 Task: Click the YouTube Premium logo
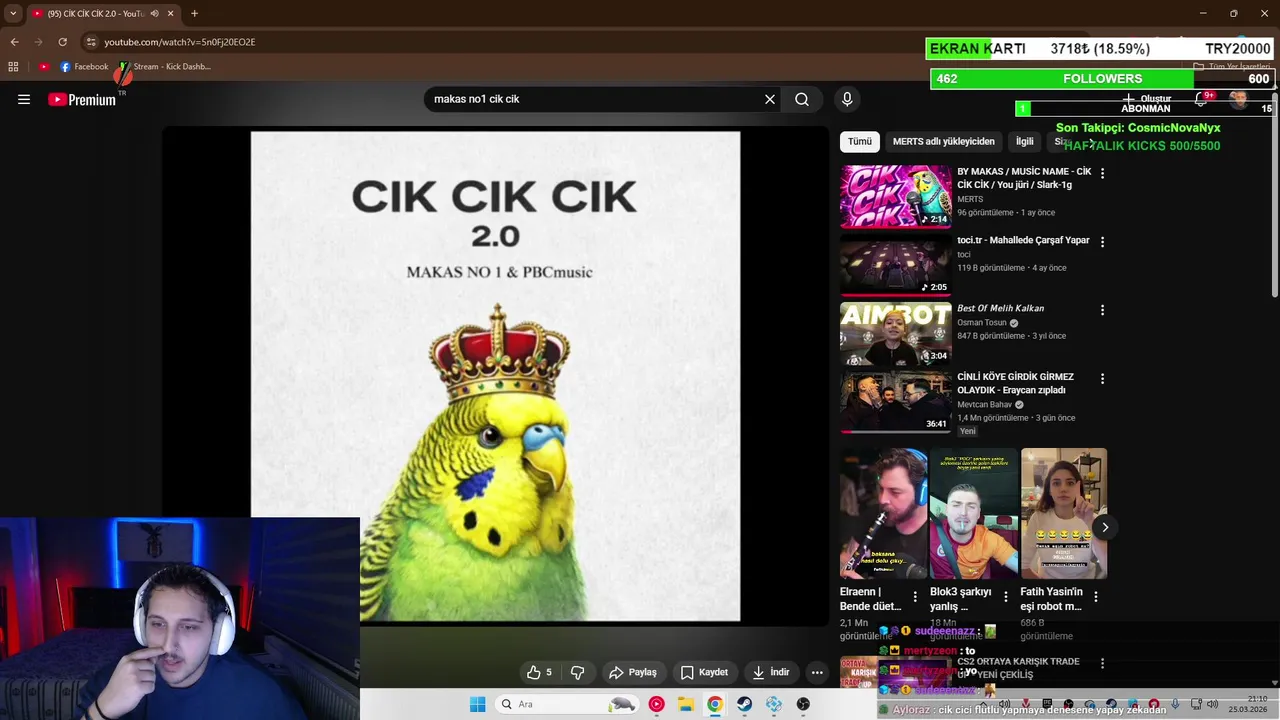(x=82, y=99)
